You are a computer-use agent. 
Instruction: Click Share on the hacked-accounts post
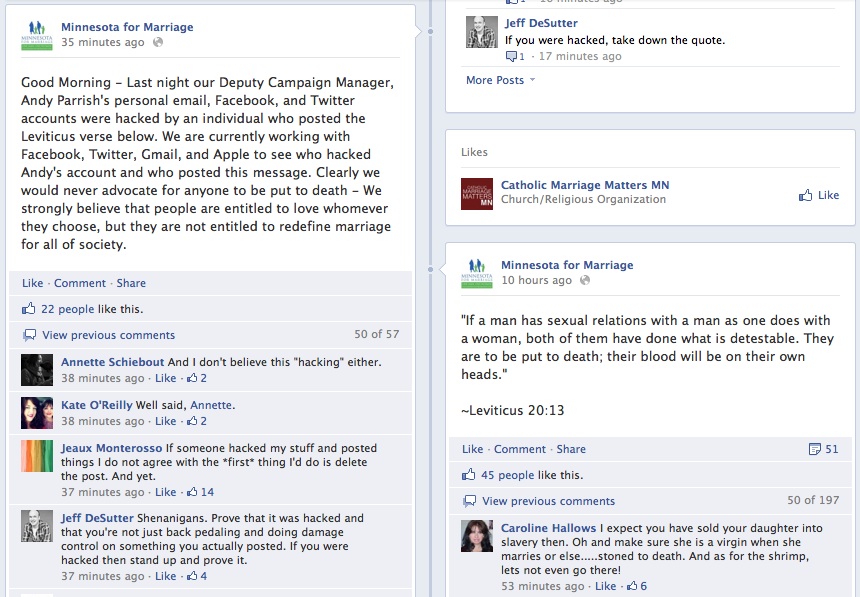click(131, 283)
